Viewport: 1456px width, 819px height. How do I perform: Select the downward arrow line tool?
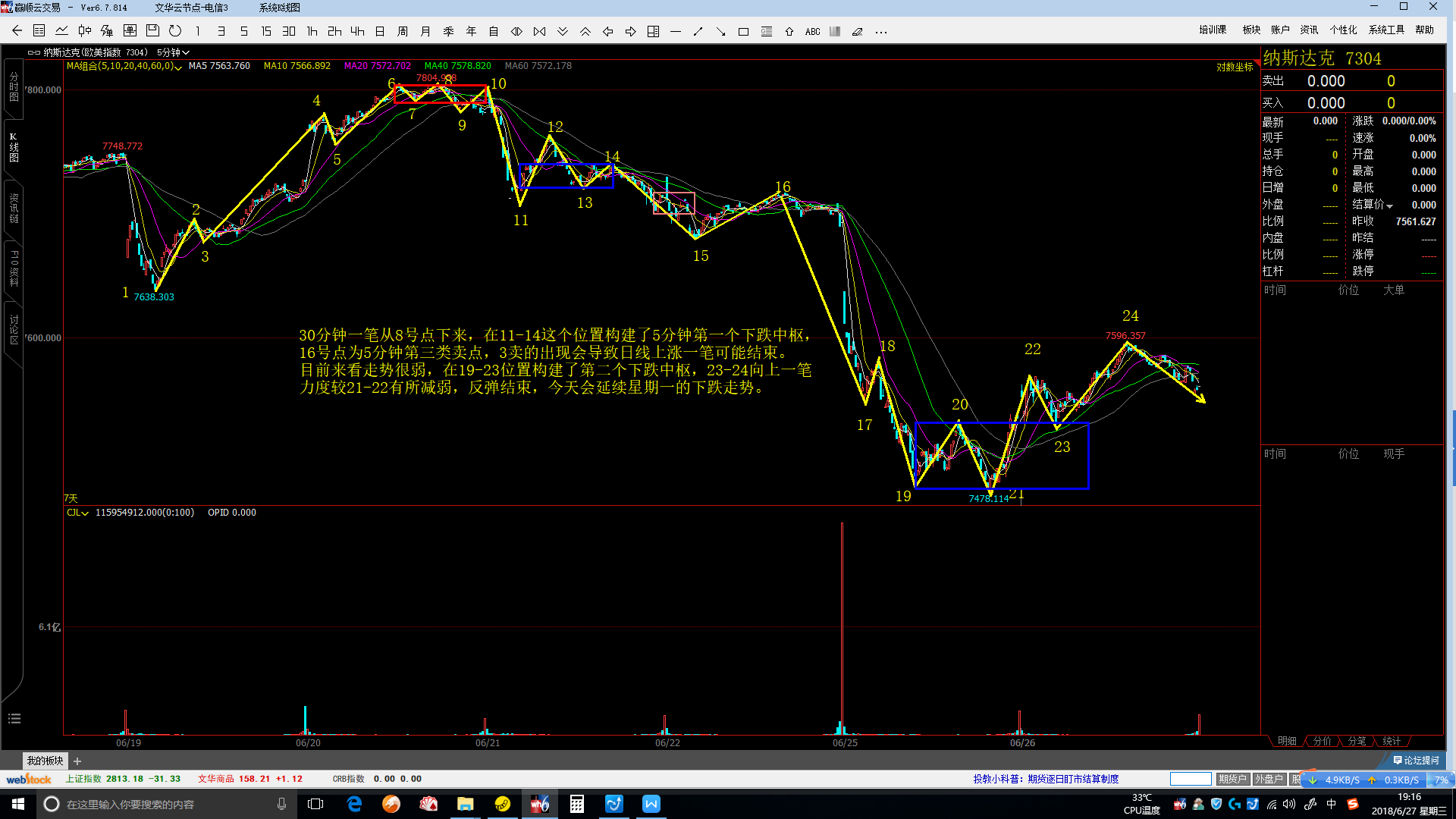[720, 32]
